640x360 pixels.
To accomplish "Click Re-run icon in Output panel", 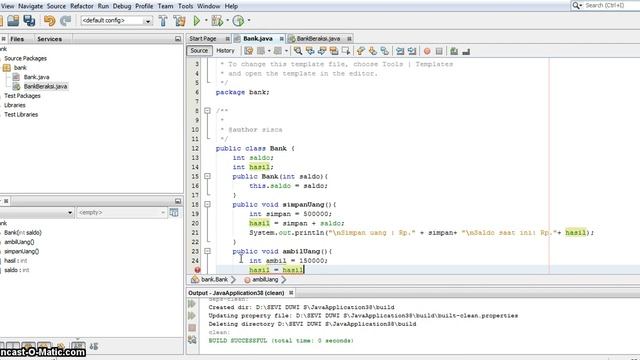I will [x=192, y=304].
